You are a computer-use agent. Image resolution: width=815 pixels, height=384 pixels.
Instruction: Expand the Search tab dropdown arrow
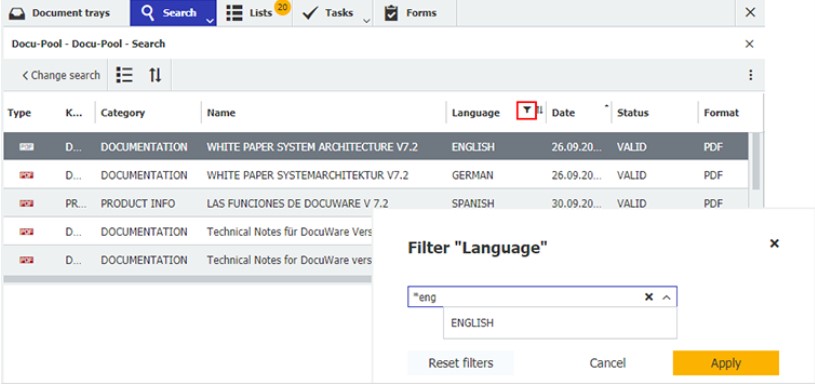point(209,21)
